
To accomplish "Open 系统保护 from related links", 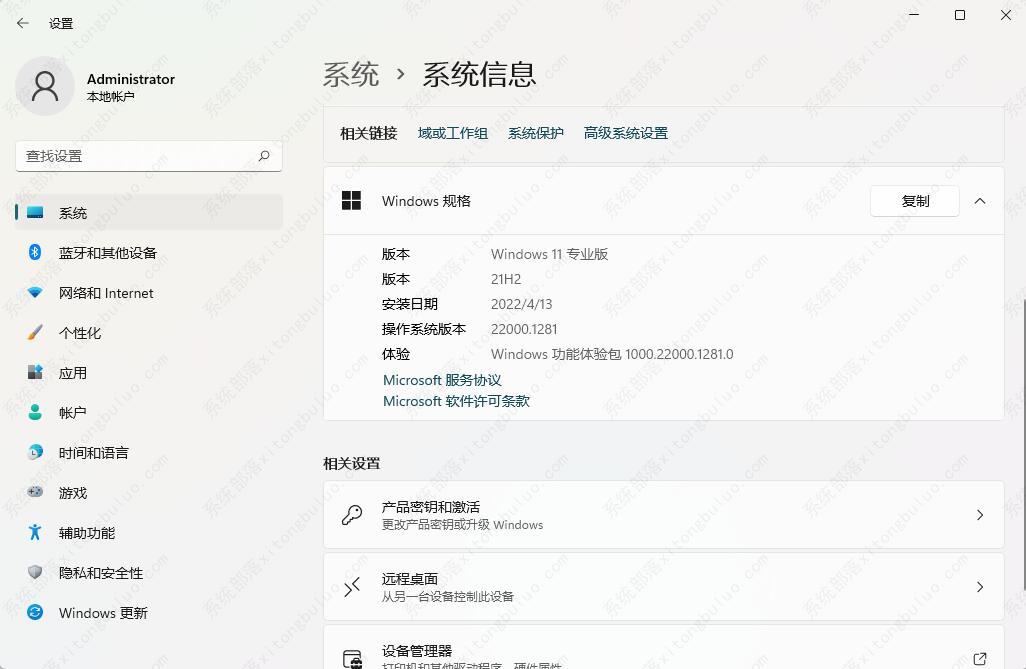I will click(535, 132).
